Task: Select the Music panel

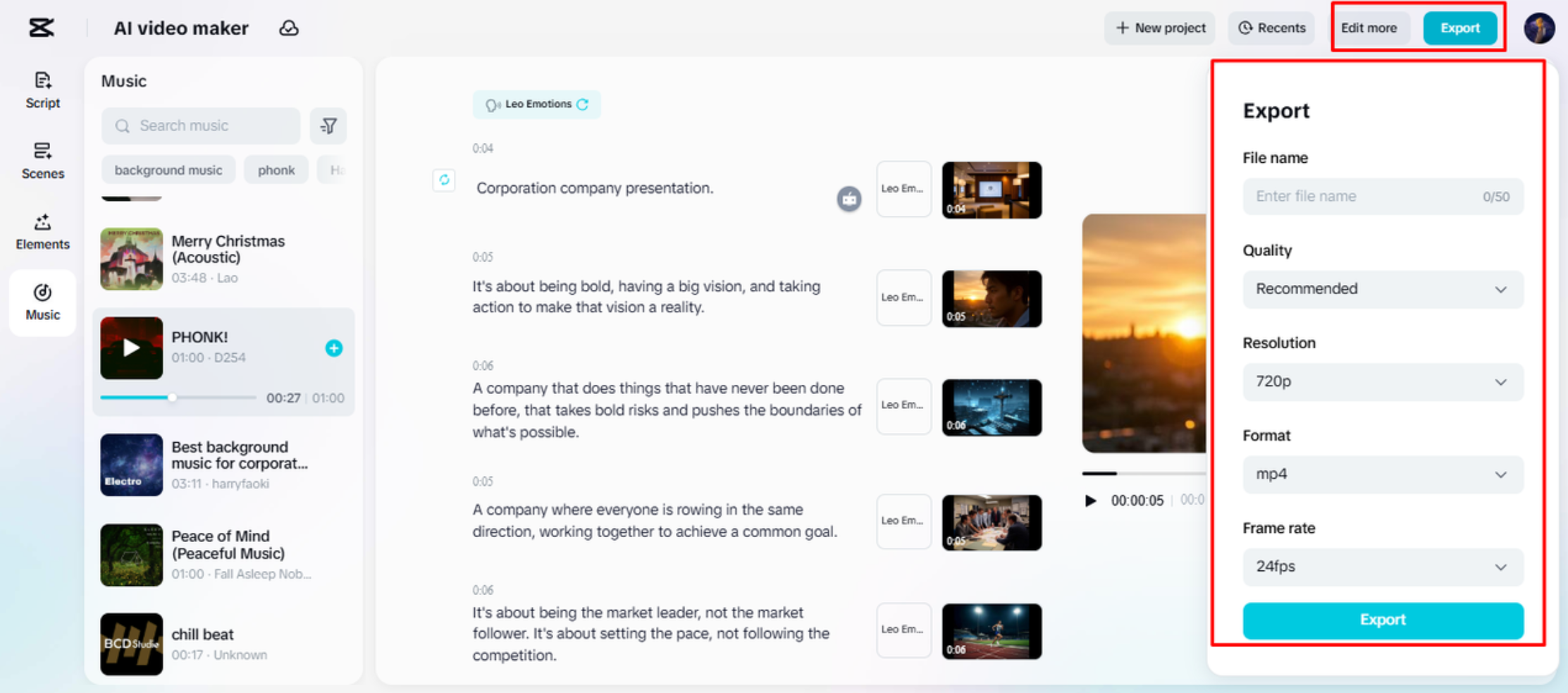Action: point(42,302)
